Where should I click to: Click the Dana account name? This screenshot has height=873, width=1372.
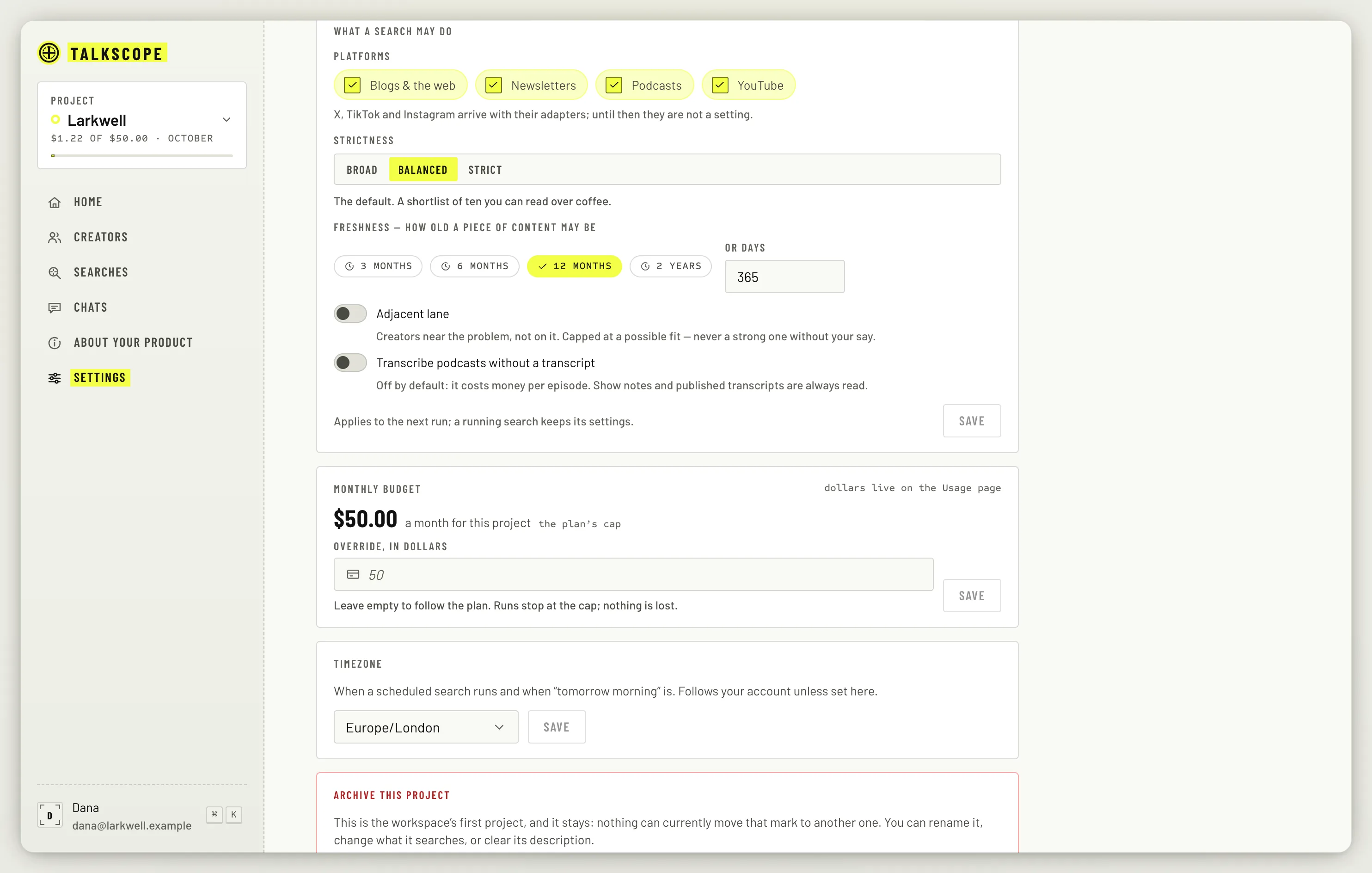[86, 808]
